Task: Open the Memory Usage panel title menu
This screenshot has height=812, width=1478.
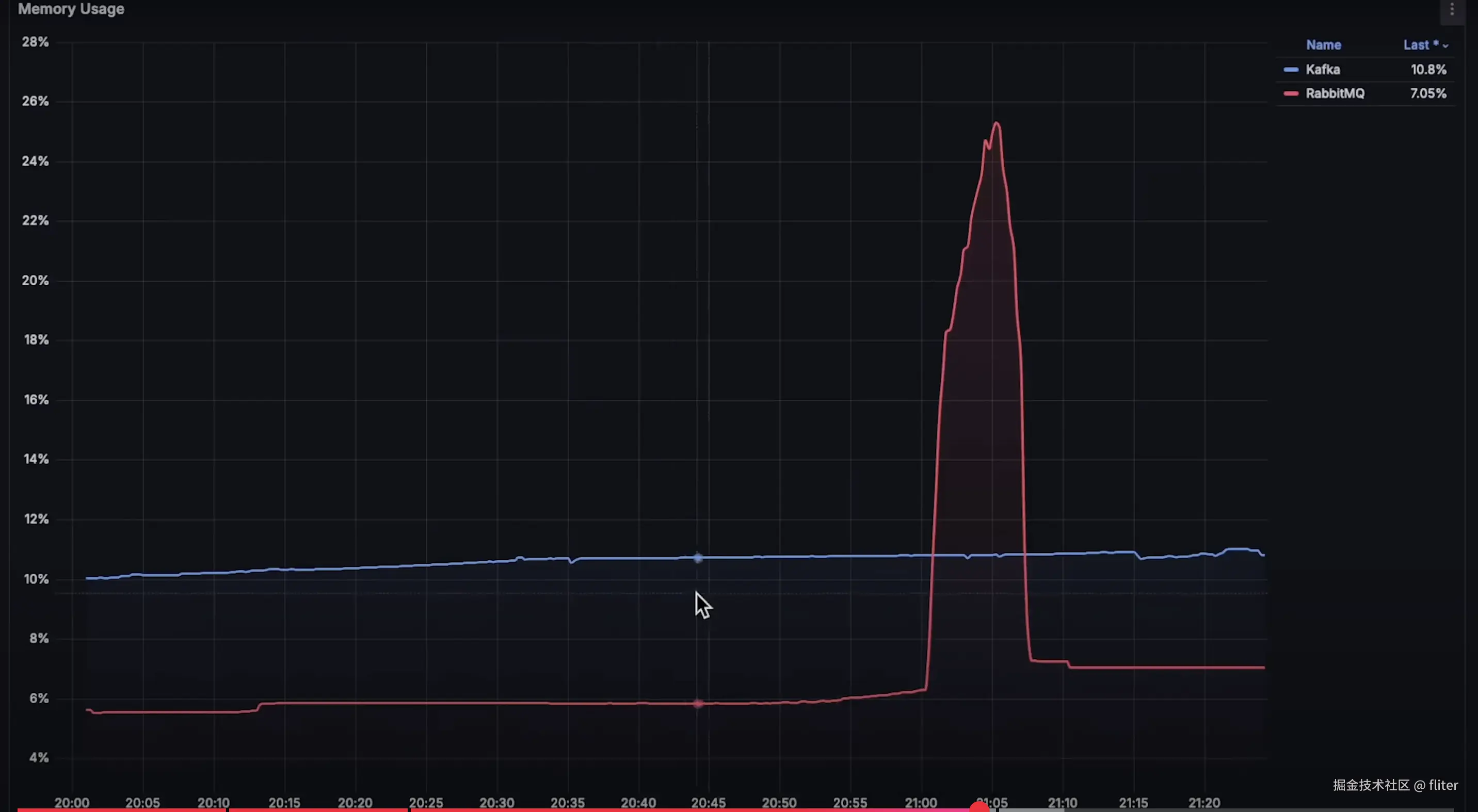Action: tap(71, 9)
